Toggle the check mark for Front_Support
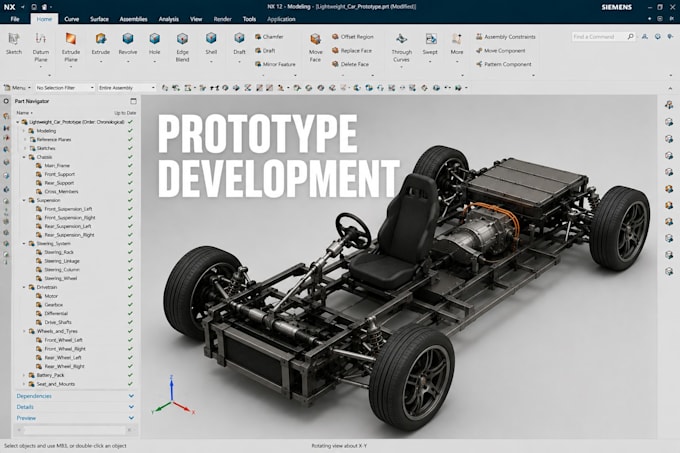Screen dimensions: 680x453 [x=130, y=174]
